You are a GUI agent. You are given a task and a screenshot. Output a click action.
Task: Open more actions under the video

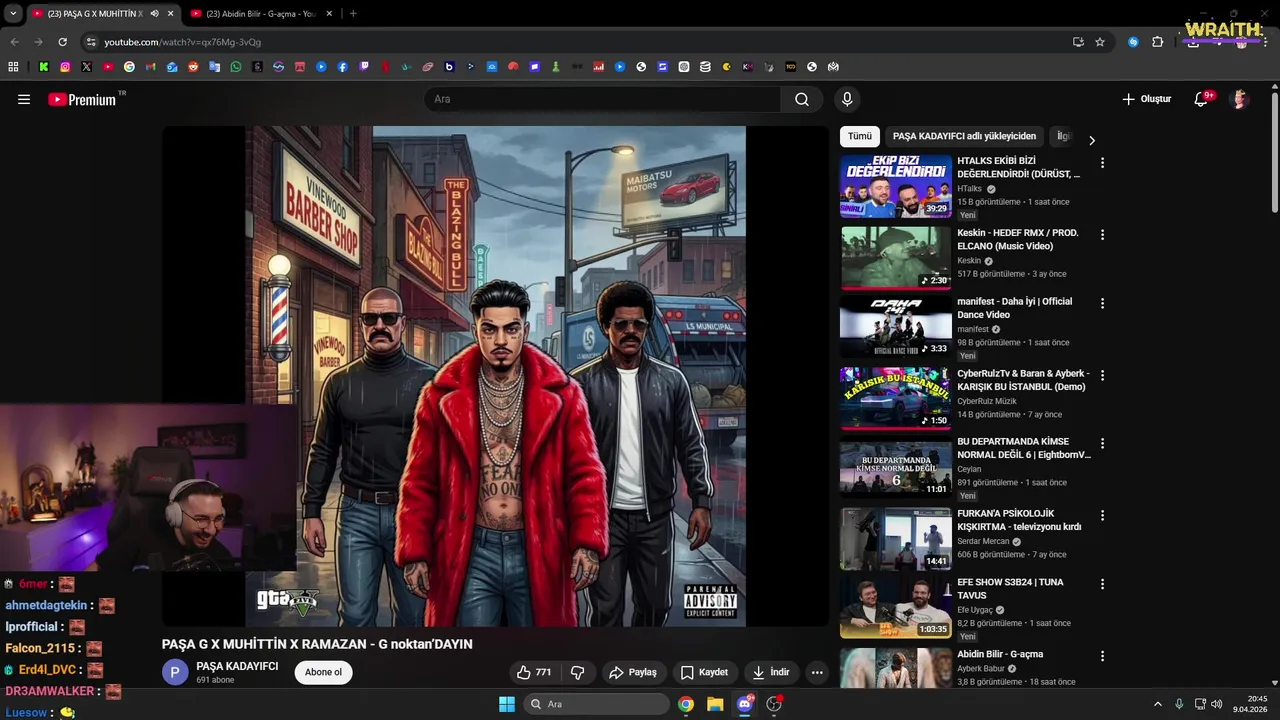coord(817,672)
